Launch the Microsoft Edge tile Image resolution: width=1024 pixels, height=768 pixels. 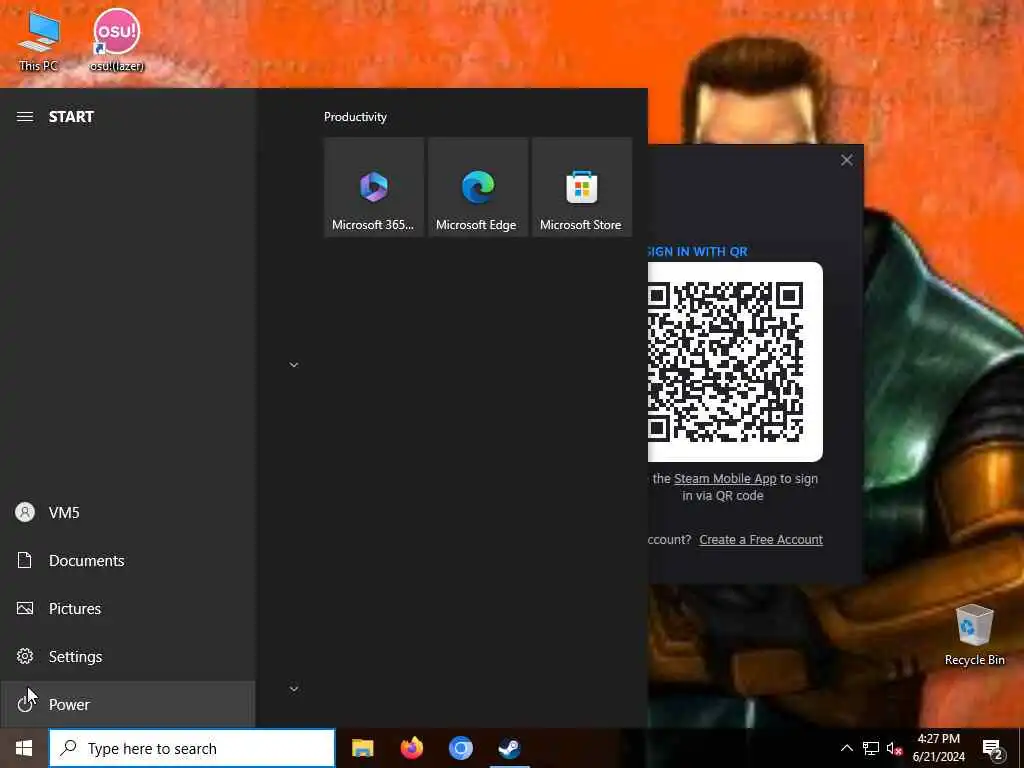477,187
